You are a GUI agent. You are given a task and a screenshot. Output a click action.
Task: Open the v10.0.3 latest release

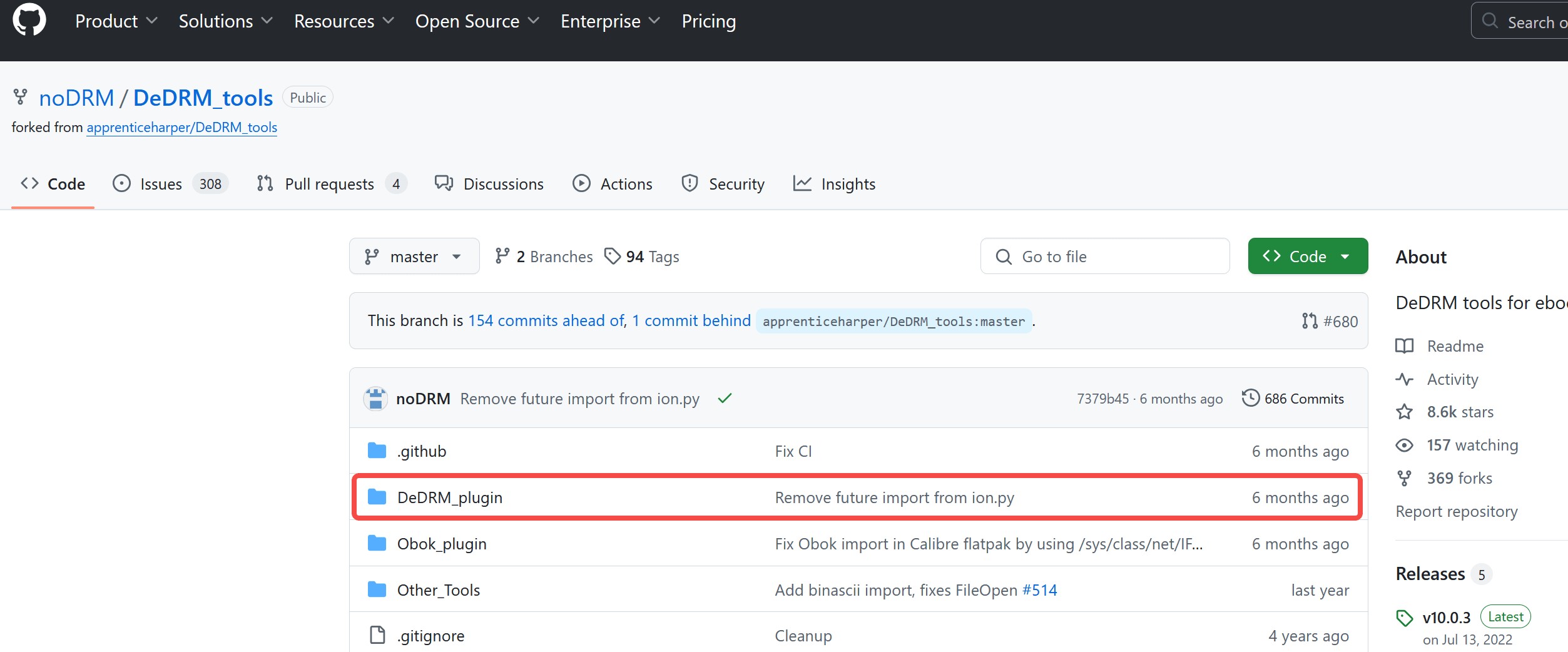click(1446, 618)
